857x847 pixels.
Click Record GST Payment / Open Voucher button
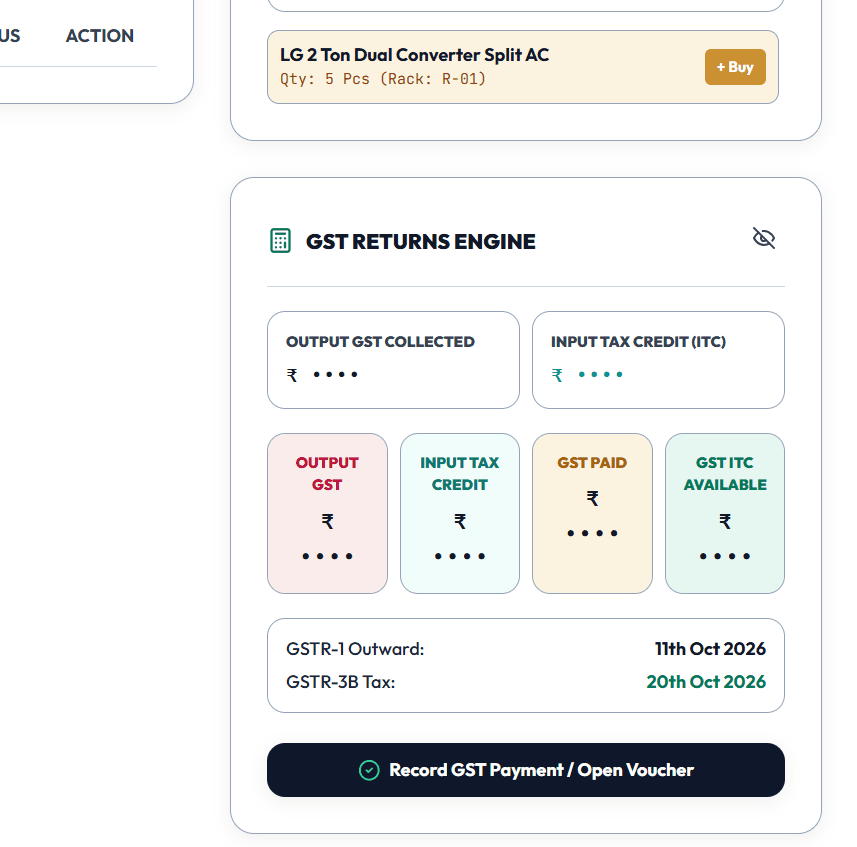(x=526, y=769)
